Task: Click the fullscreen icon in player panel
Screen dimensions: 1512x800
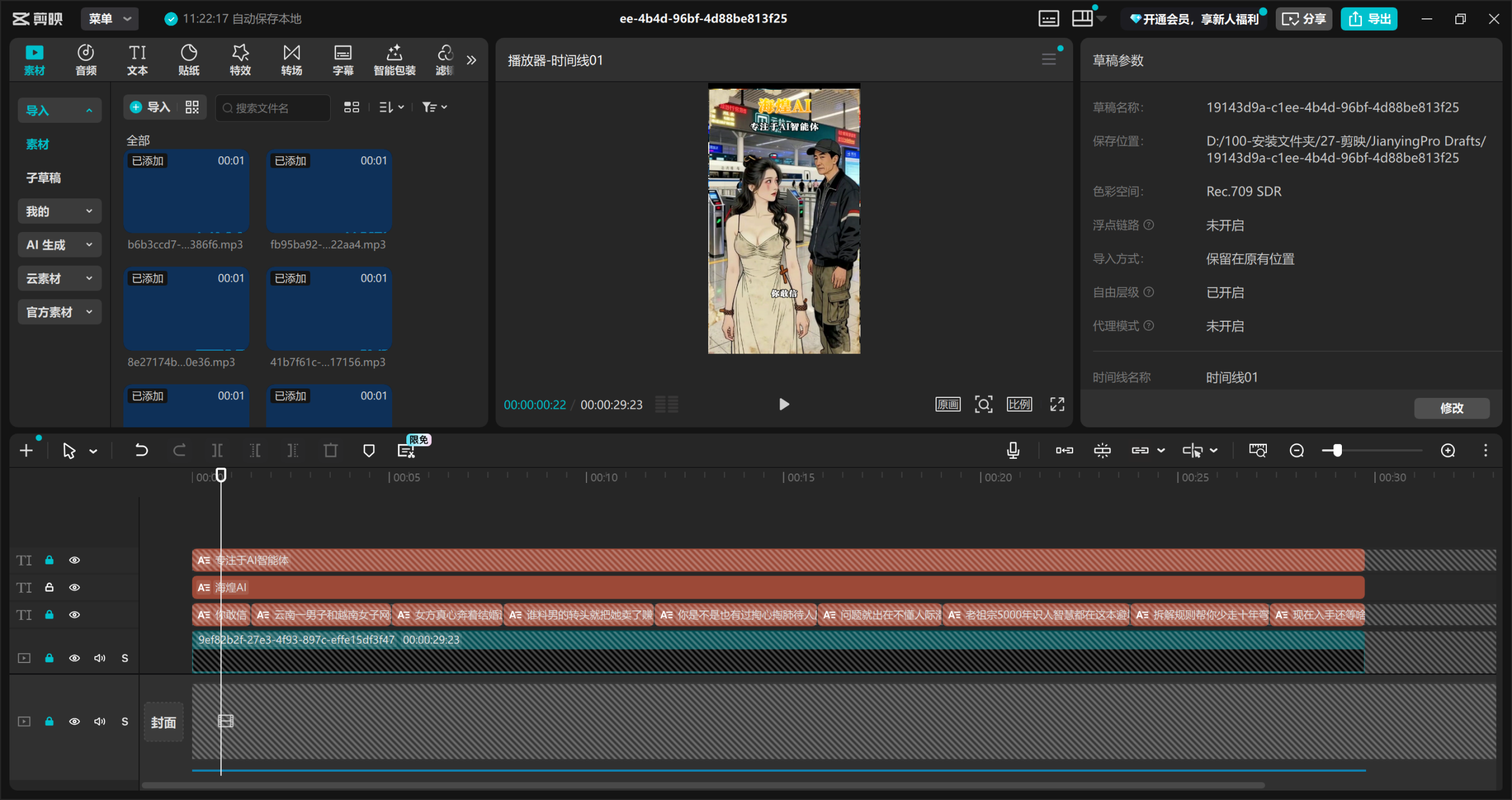Action: click(1057, 404)
